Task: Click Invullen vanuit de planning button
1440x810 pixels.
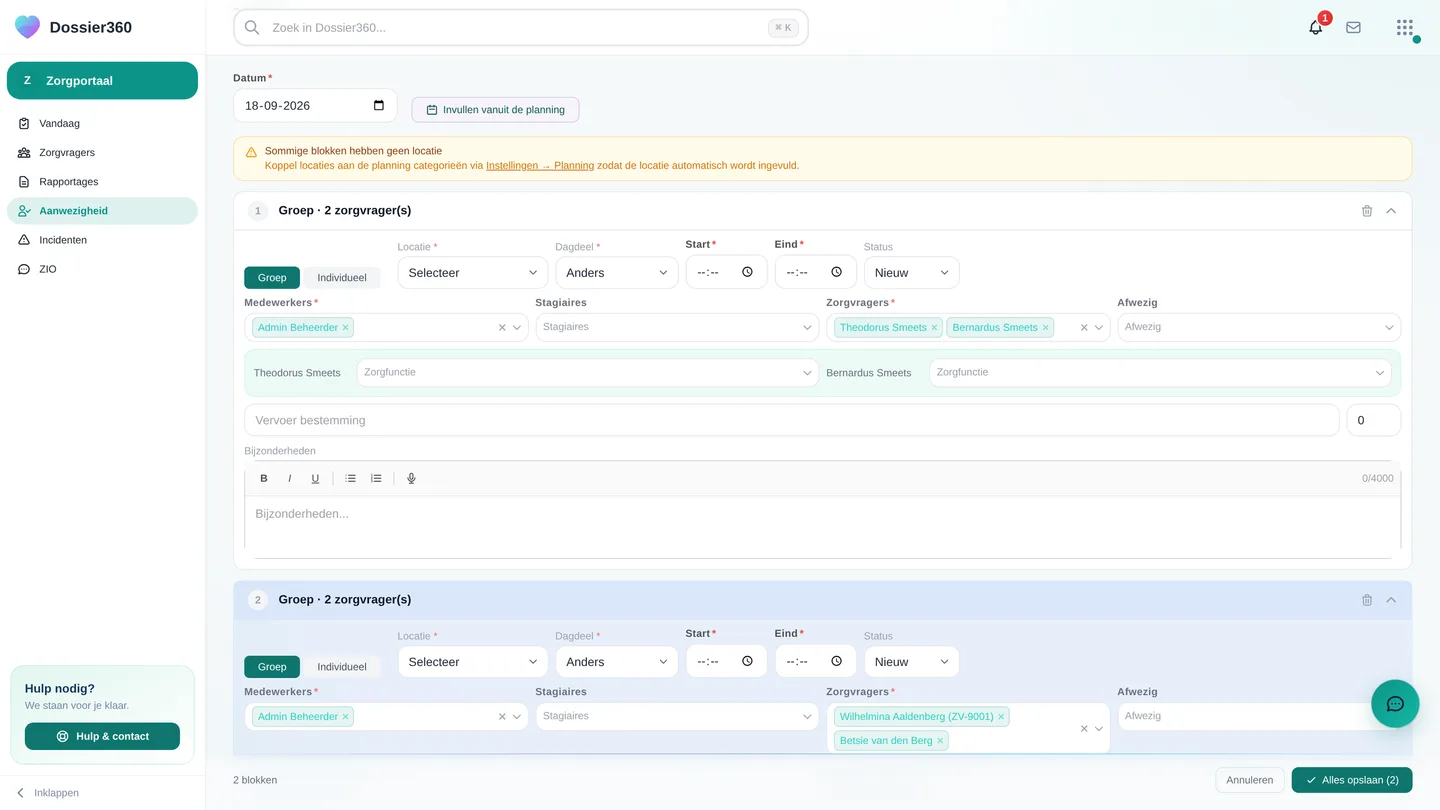Action: pyautogui.click(x=495, y=110)
